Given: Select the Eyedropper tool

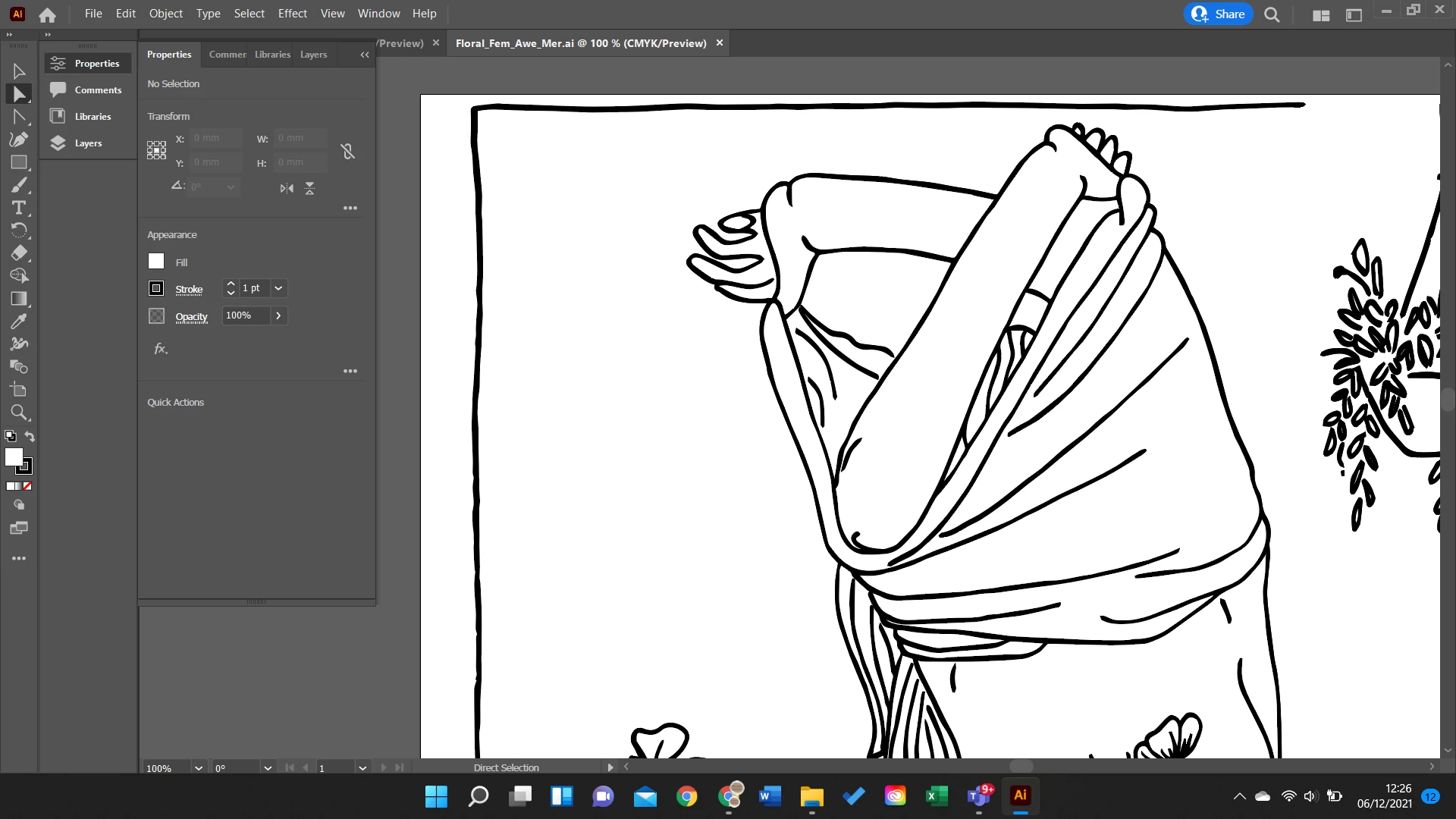Looking at the screenshot, I should coord(19,322).
